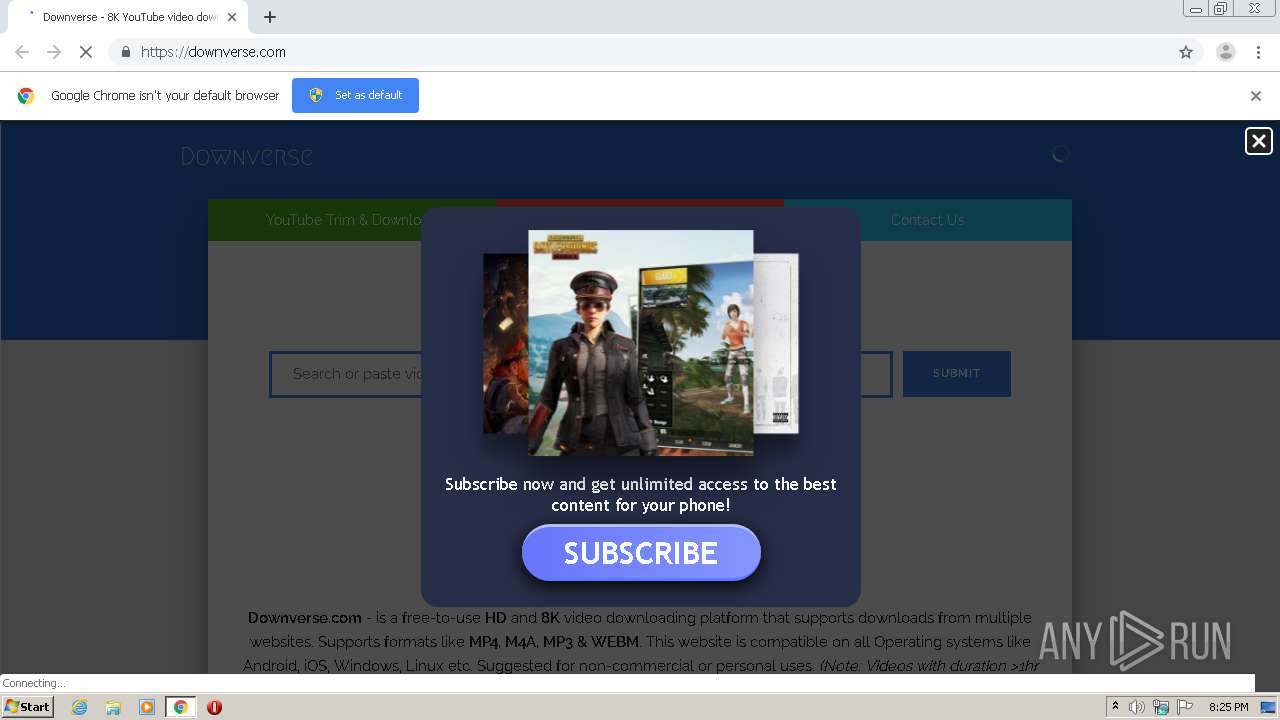Open a new browser tab
This screenshot has width=1280, height=720.
pyautogui.click(x=270, y=17)
